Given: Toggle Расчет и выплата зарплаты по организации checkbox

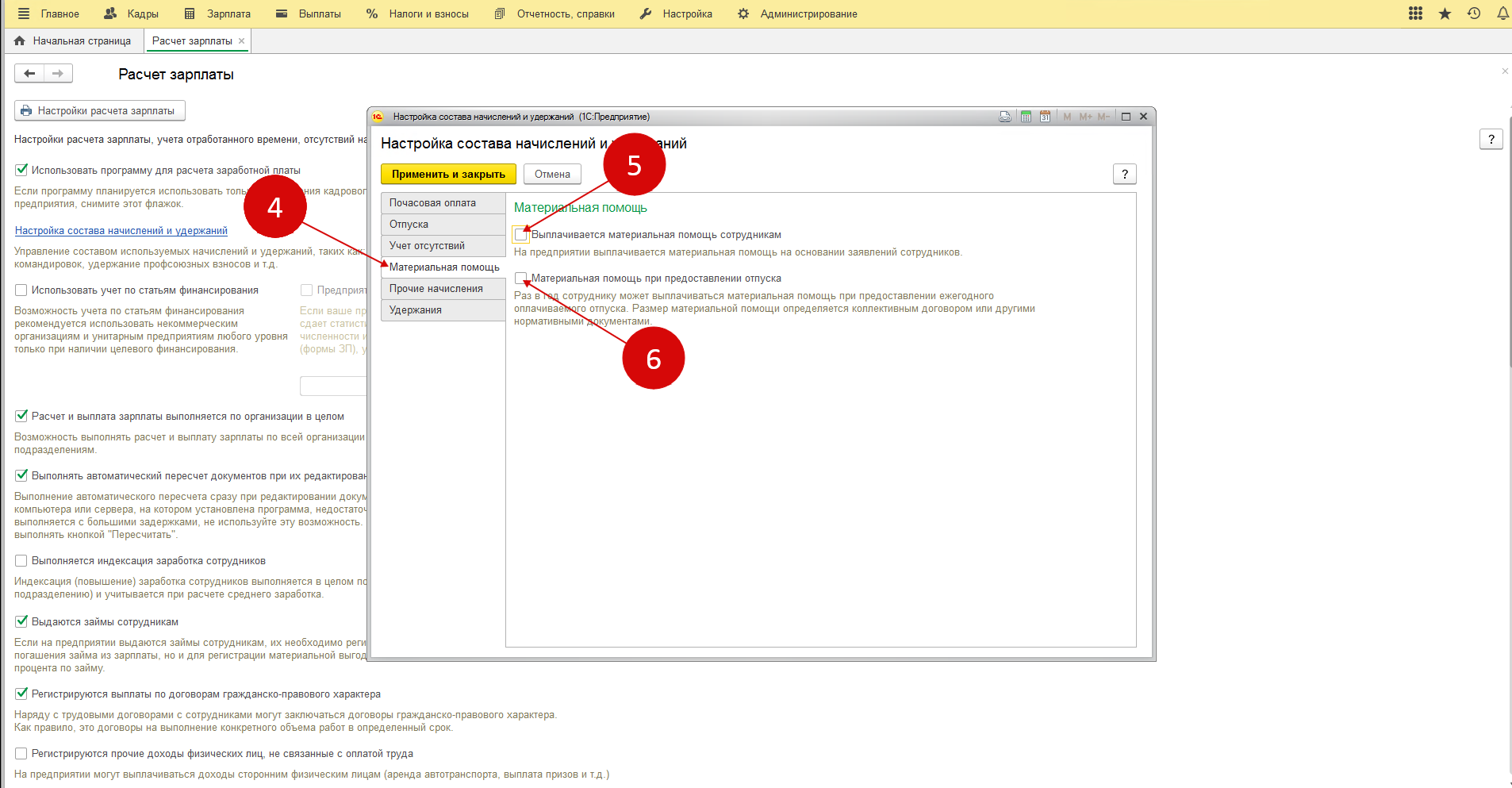Looking at the screenshot, I should click(x=21, y=416).
